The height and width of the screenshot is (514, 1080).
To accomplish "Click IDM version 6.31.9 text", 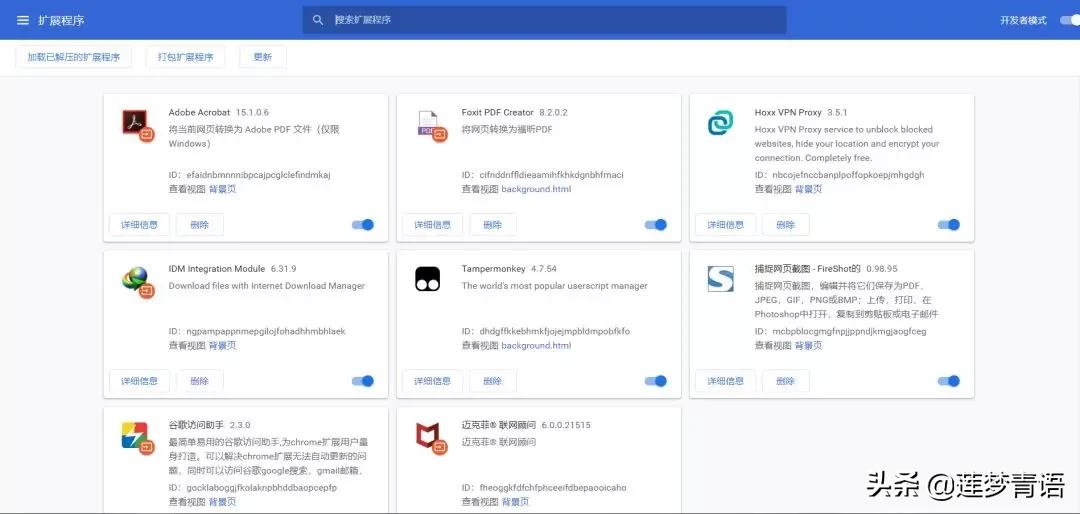I will (283, 269).
